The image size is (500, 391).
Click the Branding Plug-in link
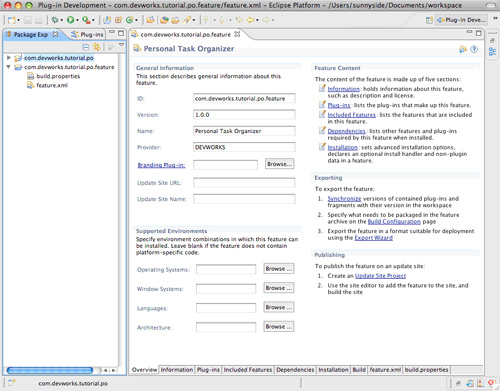[161, 165]
